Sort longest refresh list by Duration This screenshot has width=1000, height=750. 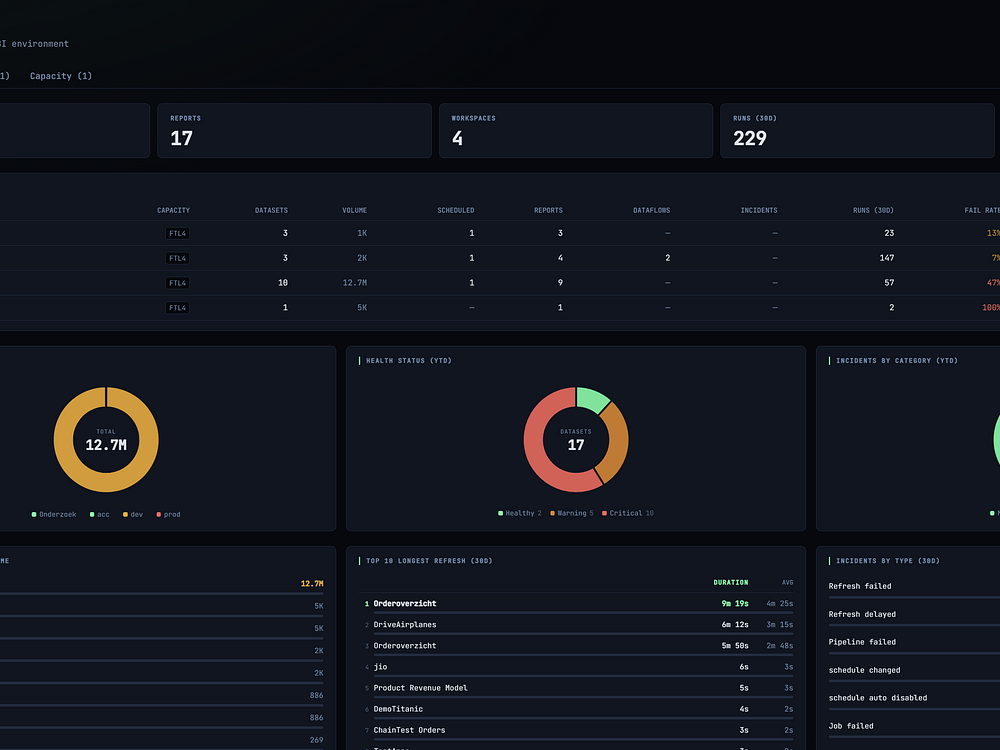(730, 583)
